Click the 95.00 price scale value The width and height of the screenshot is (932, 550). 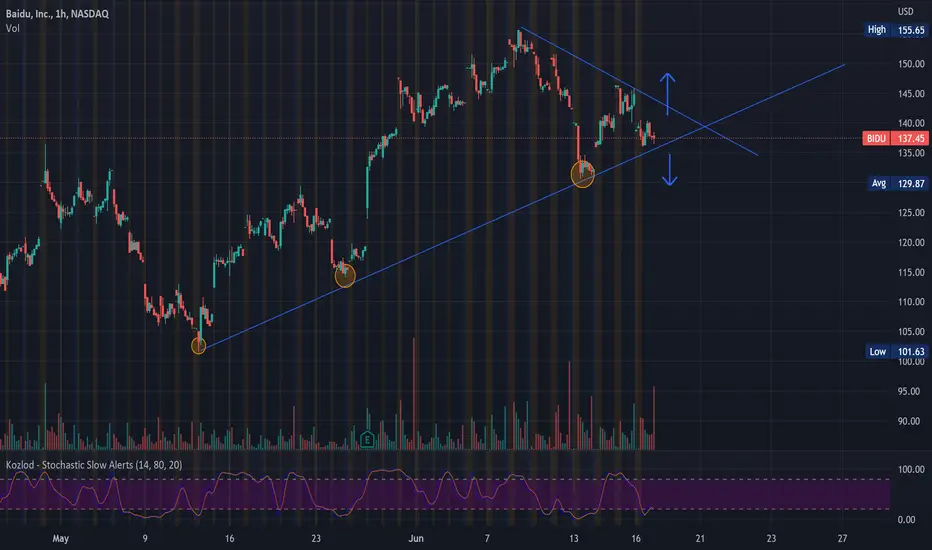point(909,391)
